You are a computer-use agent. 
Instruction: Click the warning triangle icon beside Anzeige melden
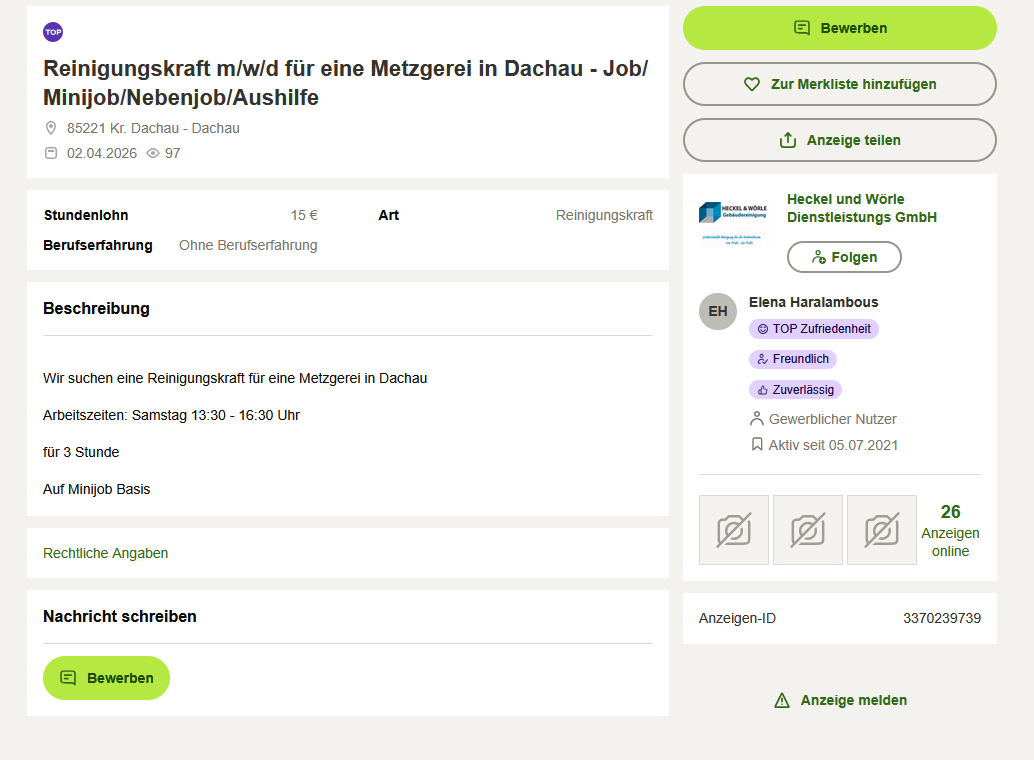pos(782,701)
